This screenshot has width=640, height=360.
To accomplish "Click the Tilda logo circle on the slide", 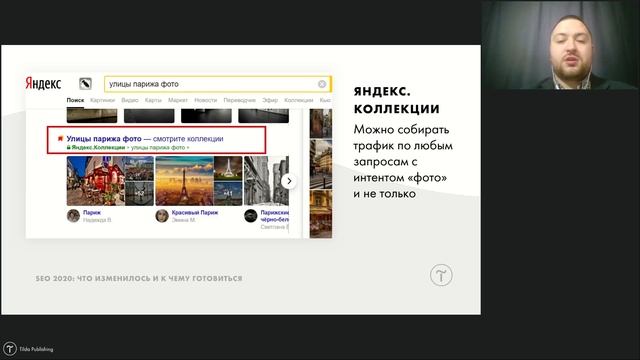I will tap(441, 275).
